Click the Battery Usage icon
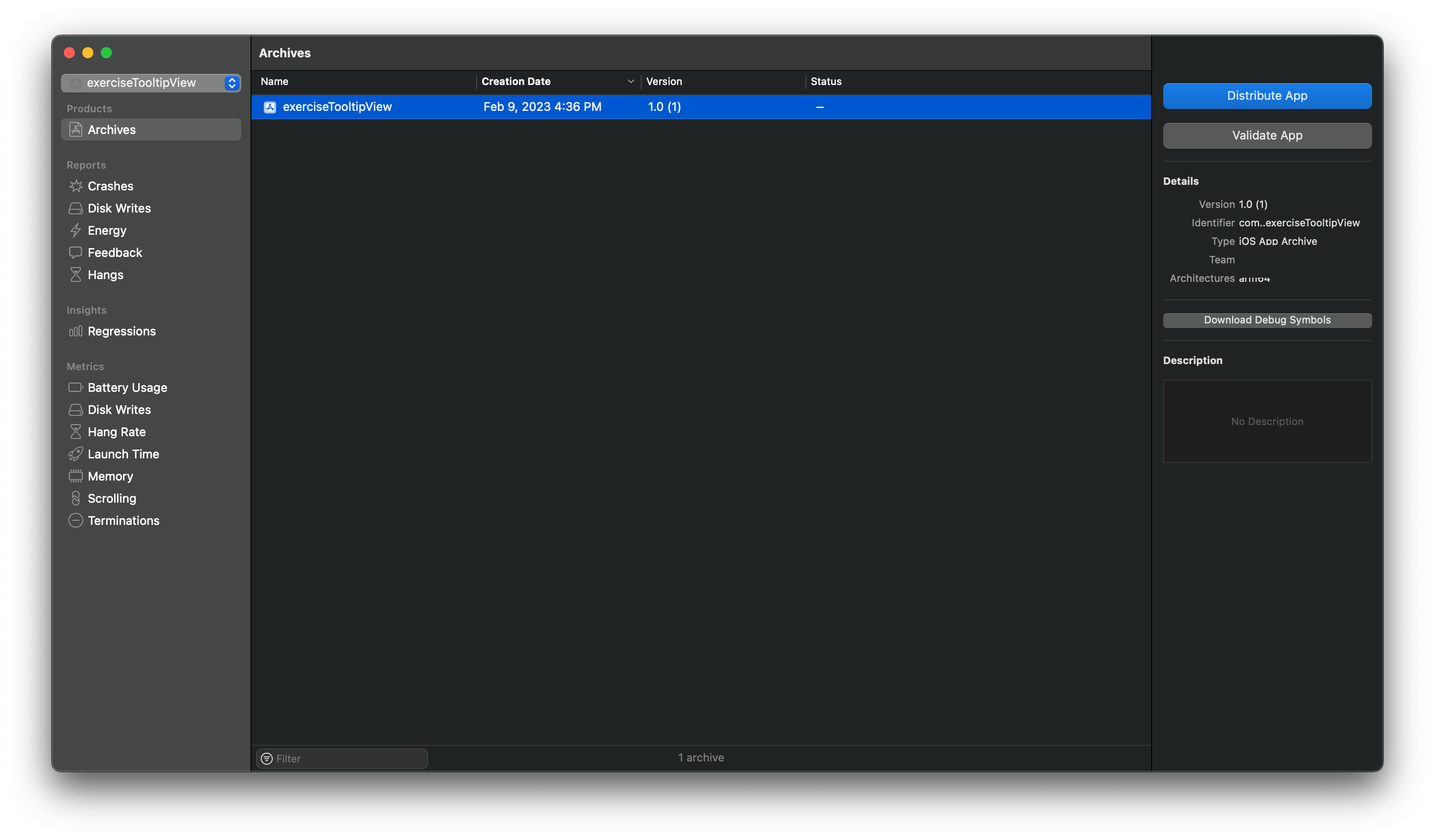Screen dimensions: 1435x840 coord(75,388)
